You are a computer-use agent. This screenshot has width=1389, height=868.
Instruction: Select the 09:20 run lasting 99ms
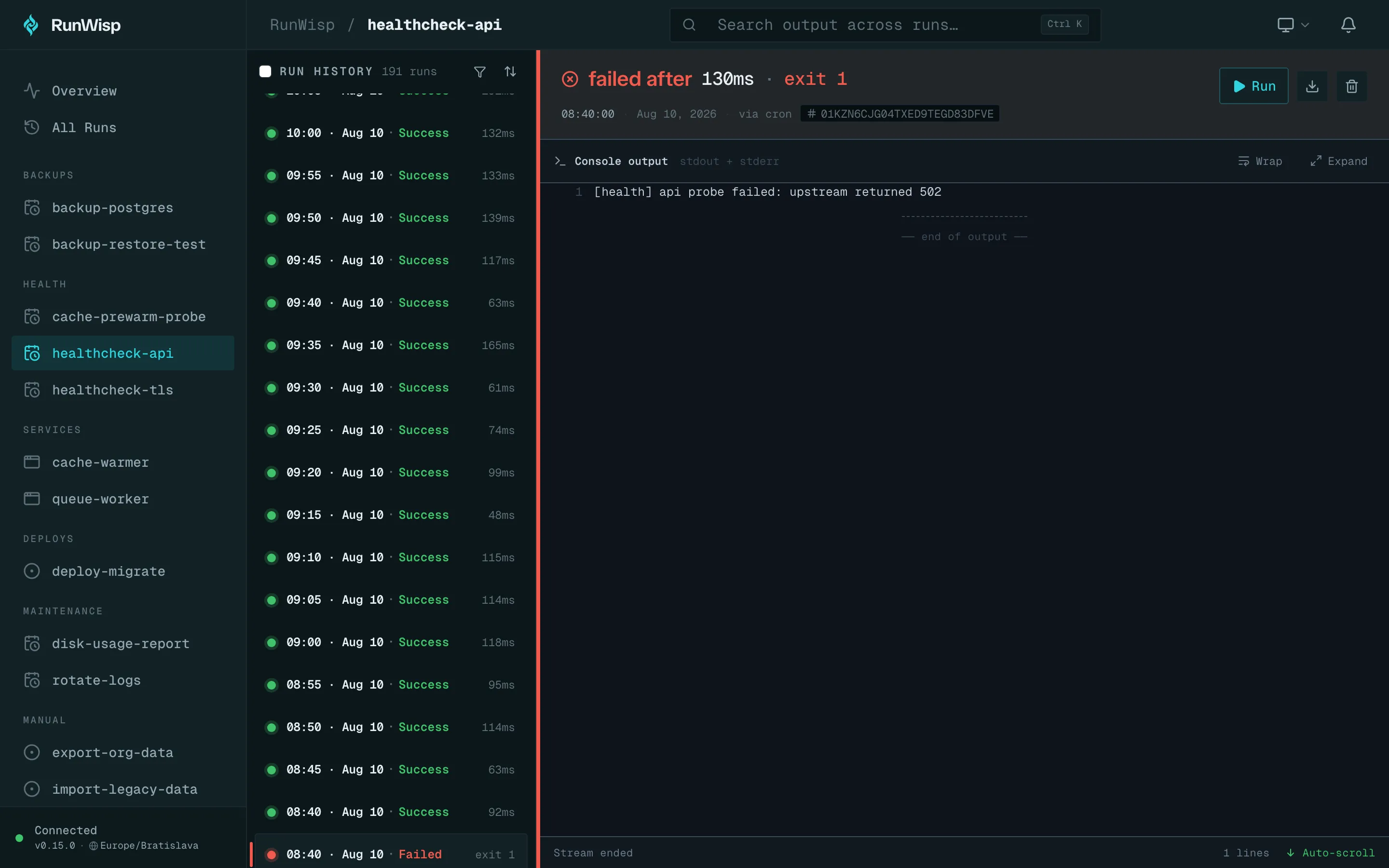390,473
